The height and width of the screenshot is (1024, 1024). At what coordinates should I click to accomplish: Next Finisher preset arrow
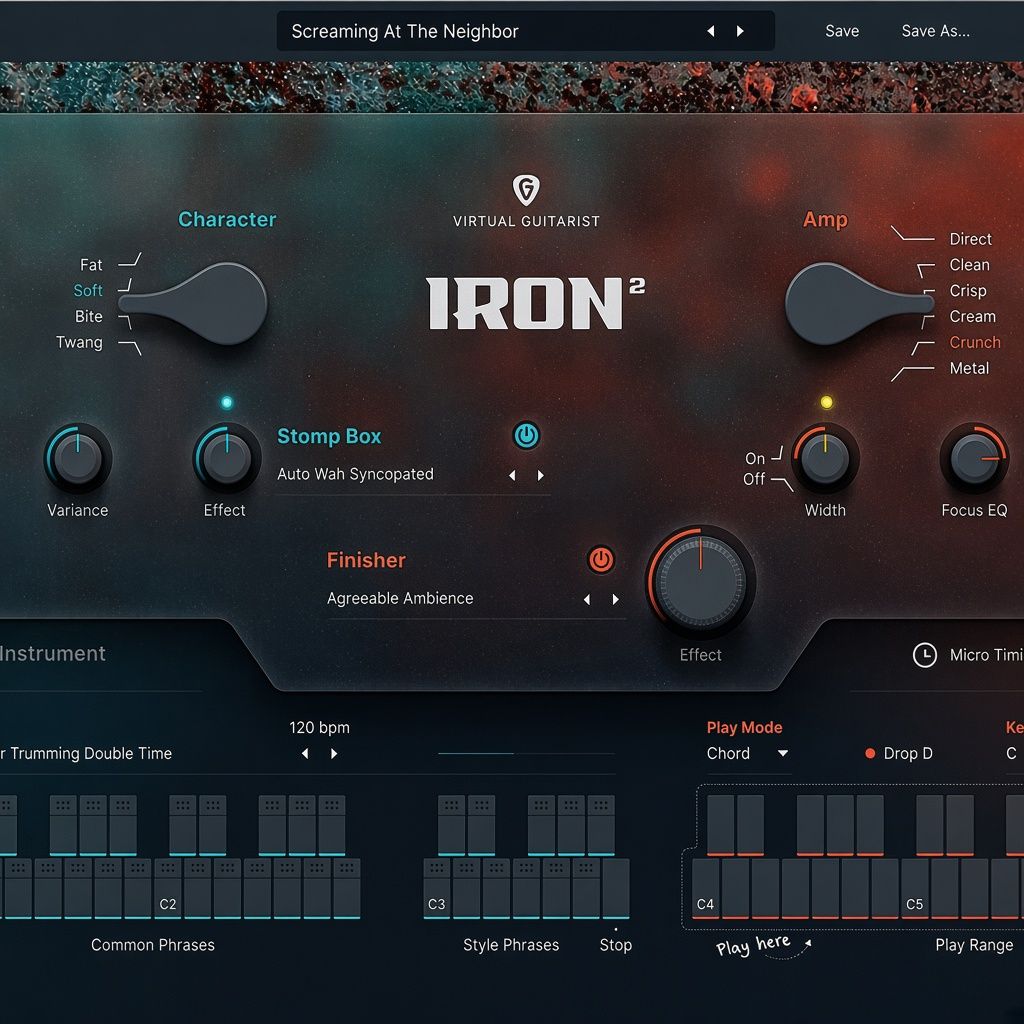615,600
